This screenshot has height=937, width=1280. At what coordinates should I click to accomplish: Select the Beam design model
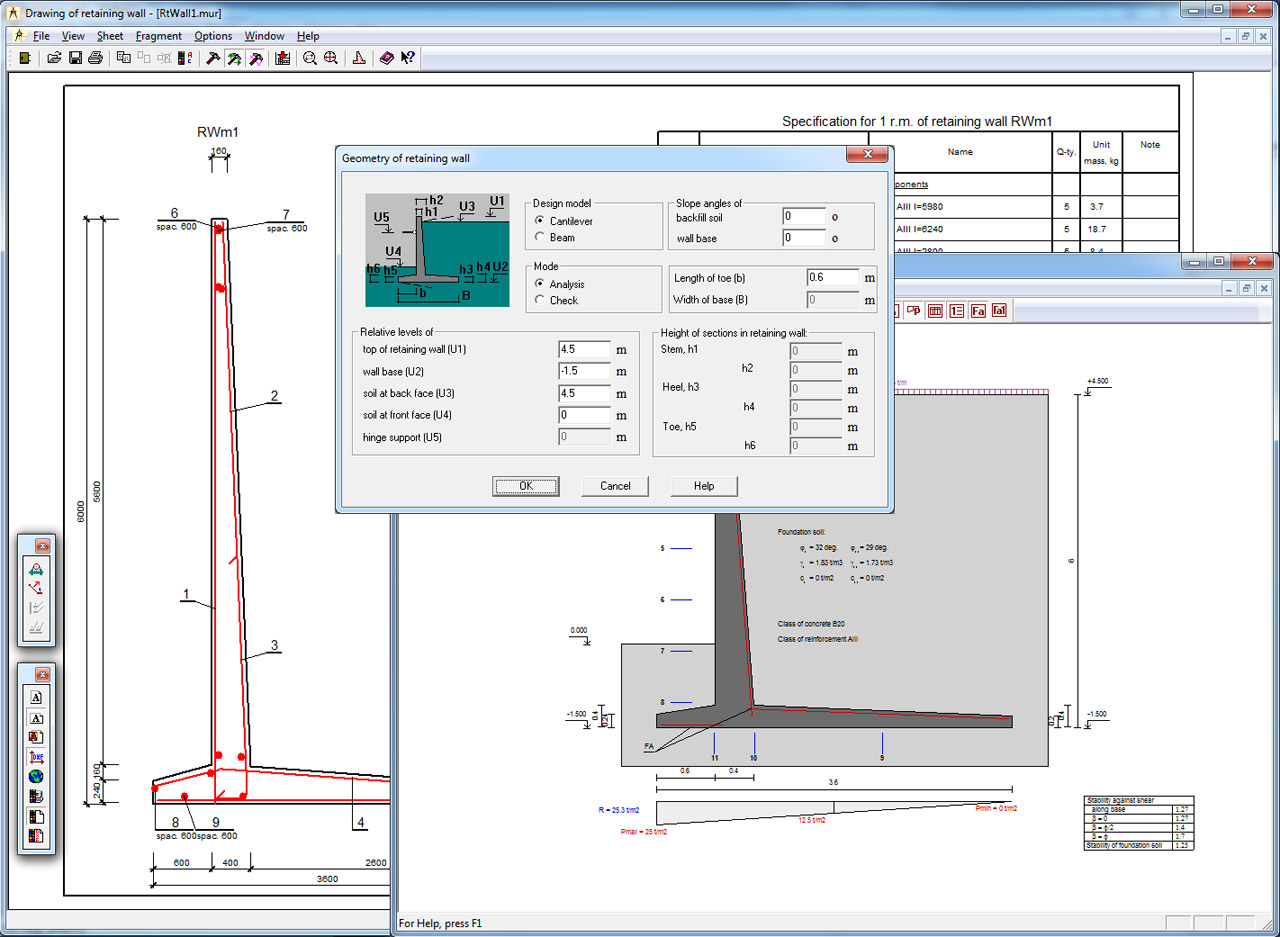pos(541,238)
